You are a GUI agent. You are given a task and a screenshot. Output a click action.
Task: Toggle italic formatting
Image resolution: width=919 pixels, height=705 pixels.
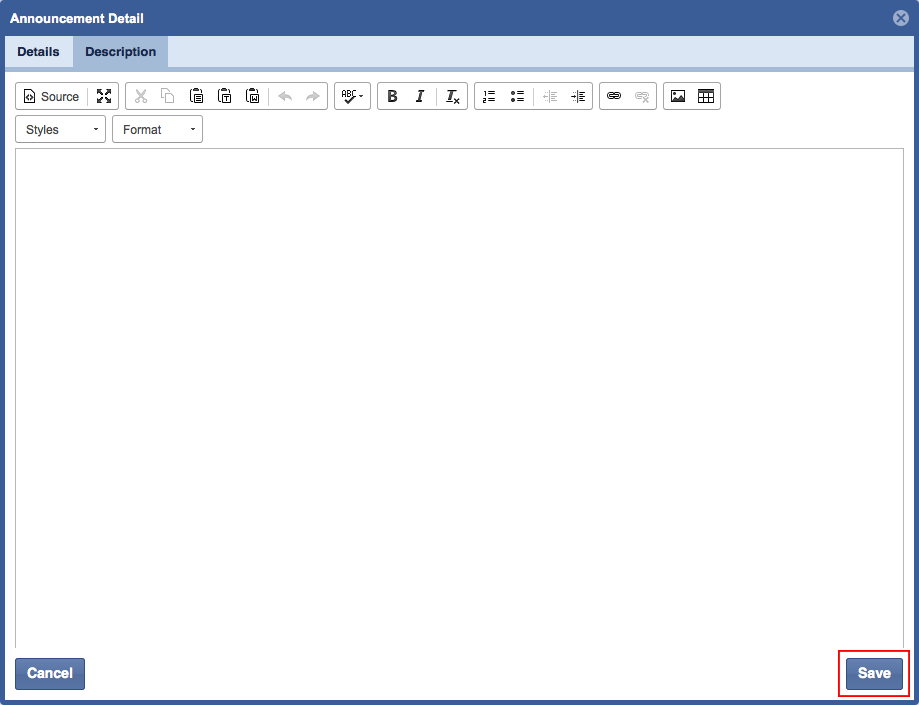pos(420,97)
